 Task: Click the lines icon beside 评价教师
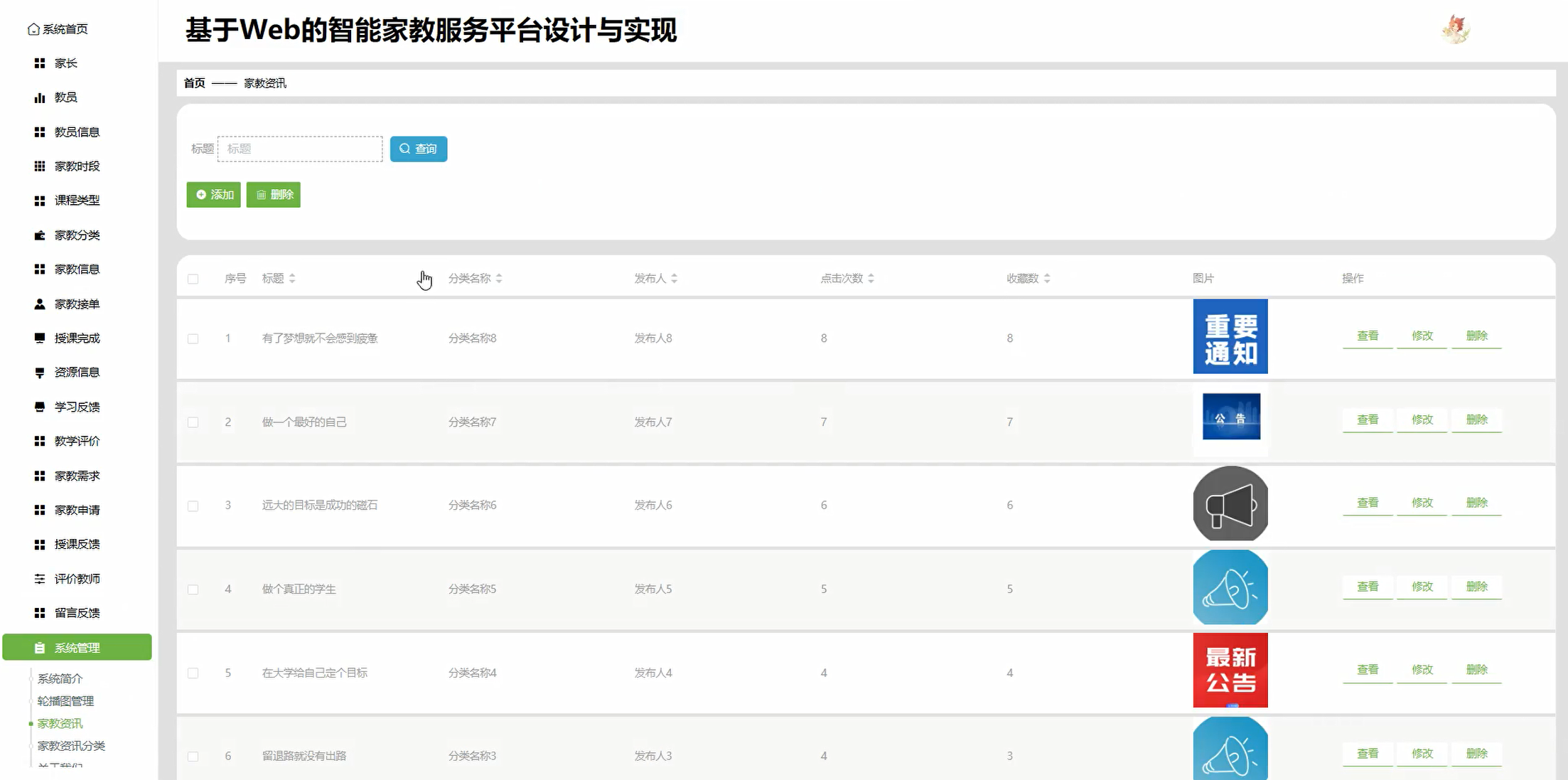pyautogui.click(x=40, y=579)
